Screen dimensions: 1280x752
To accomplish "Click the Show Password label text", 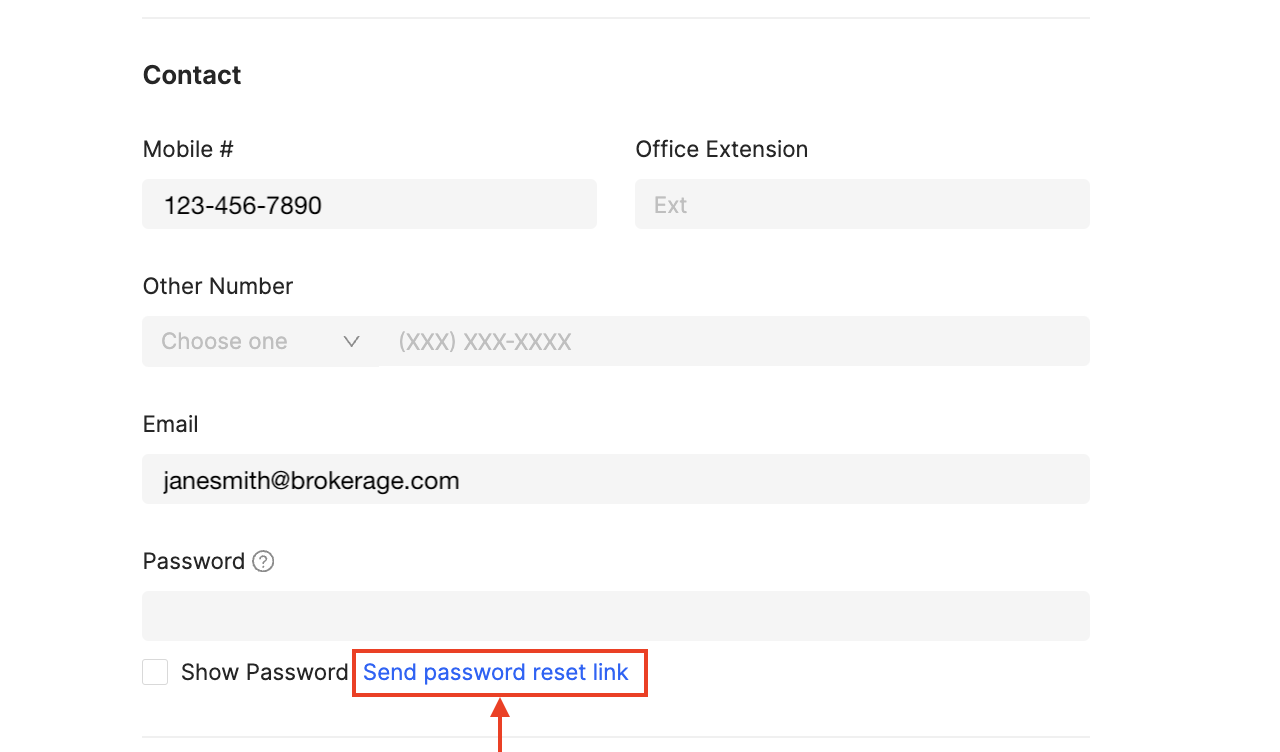I will click(264, 672).
